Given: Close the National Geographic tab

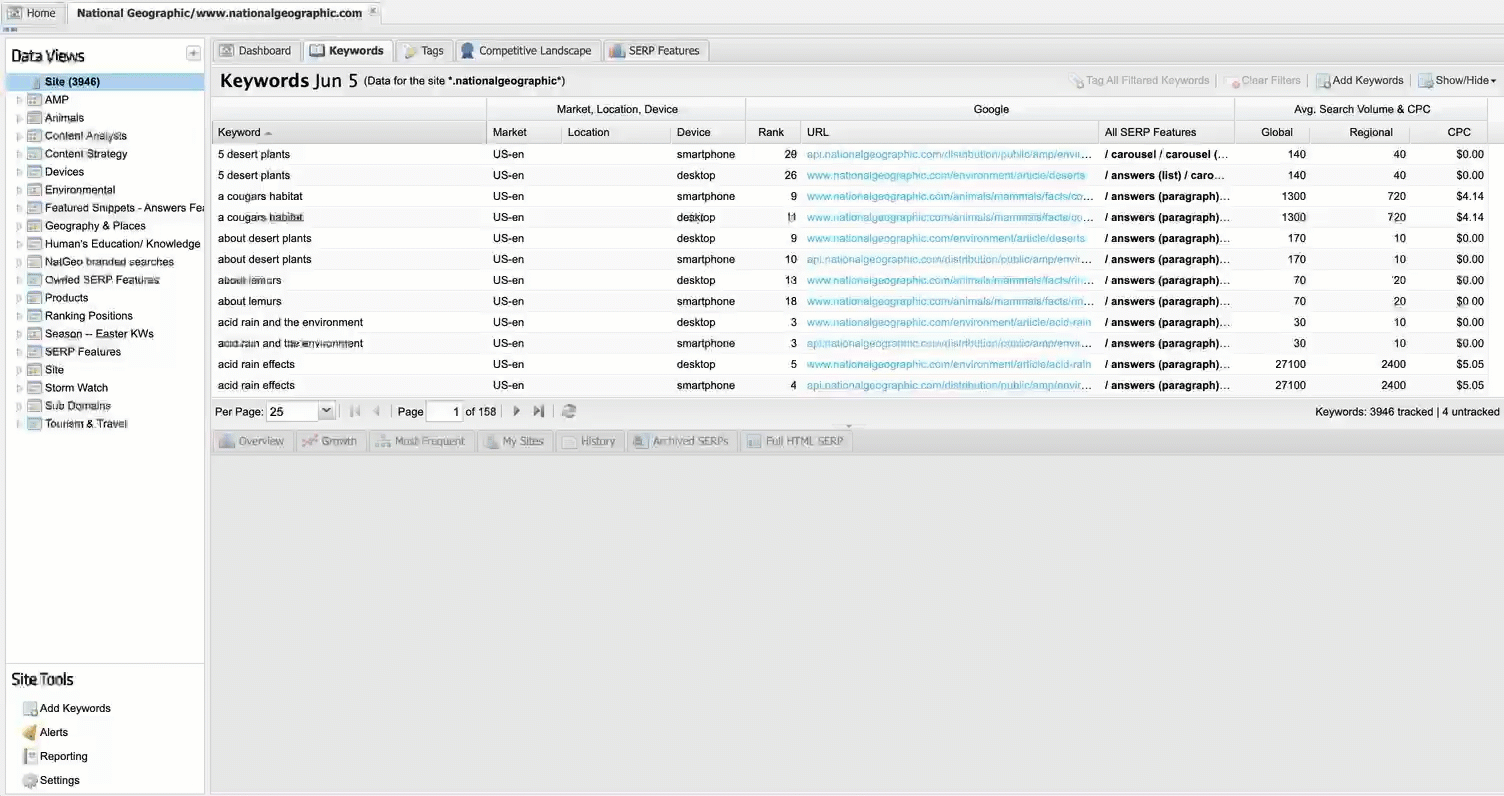Looking at the screenshot, I should coord(373,12).
